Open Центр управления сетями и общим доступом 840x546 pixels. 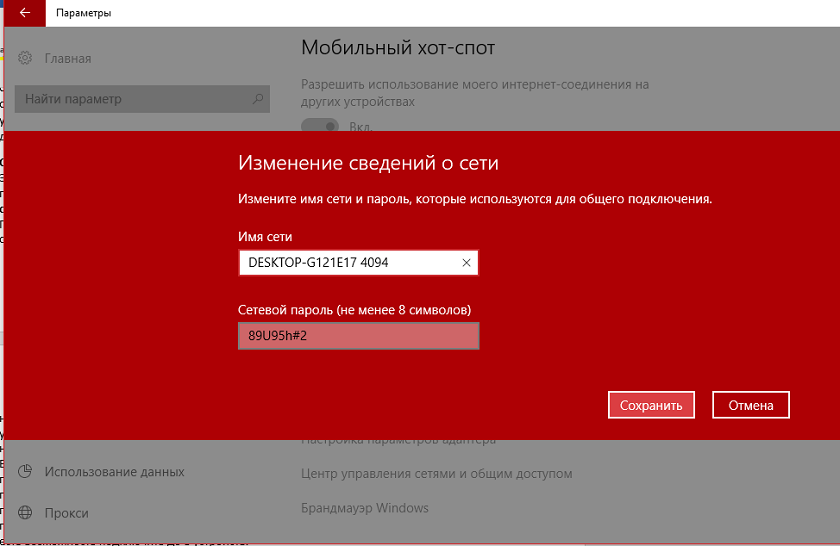436,473
